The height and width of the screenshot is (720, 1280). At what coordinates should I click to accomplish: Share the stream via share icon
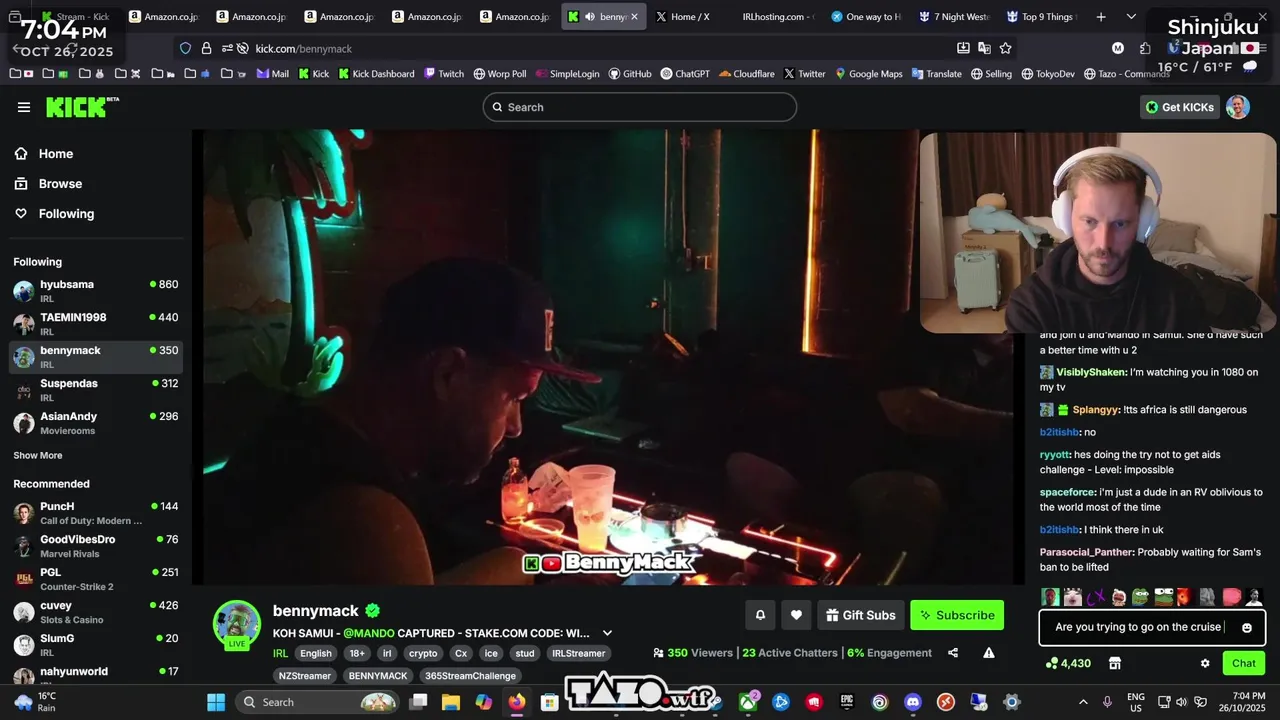(x=953, y=653)
